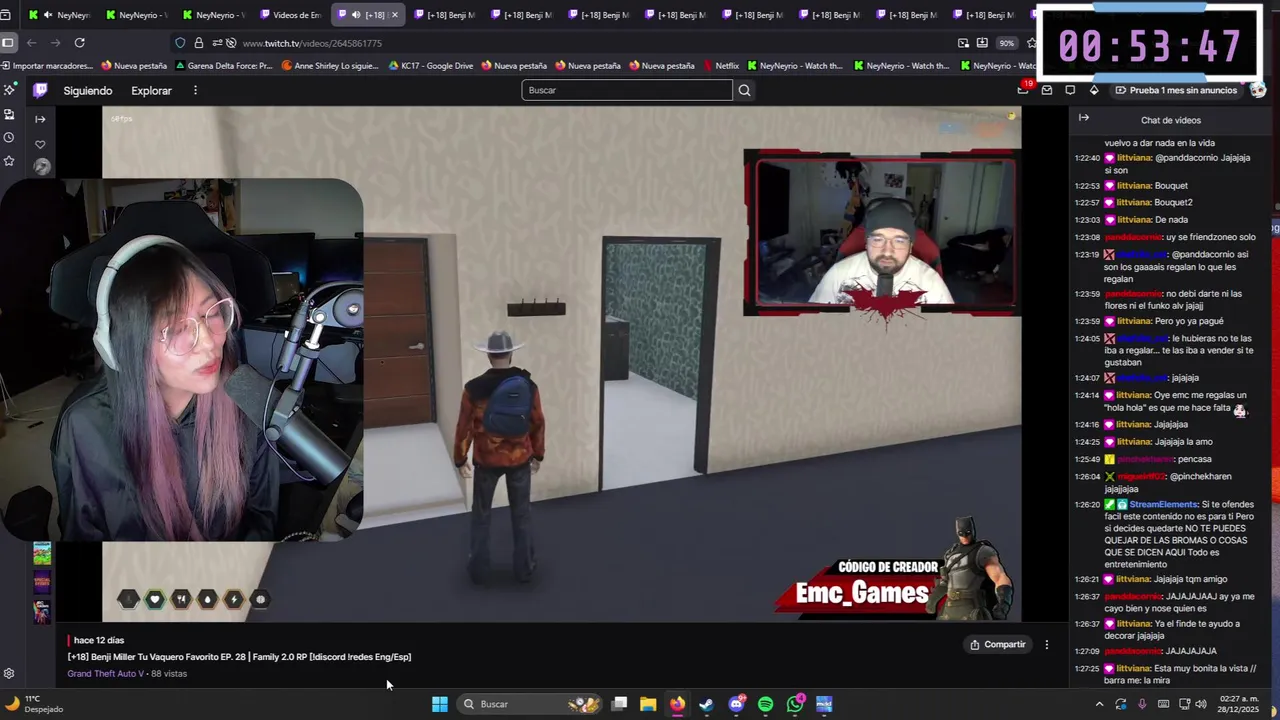1280x720 pixels.
Task: Open the taskbar volume control
Action: tap(1200, 704)
